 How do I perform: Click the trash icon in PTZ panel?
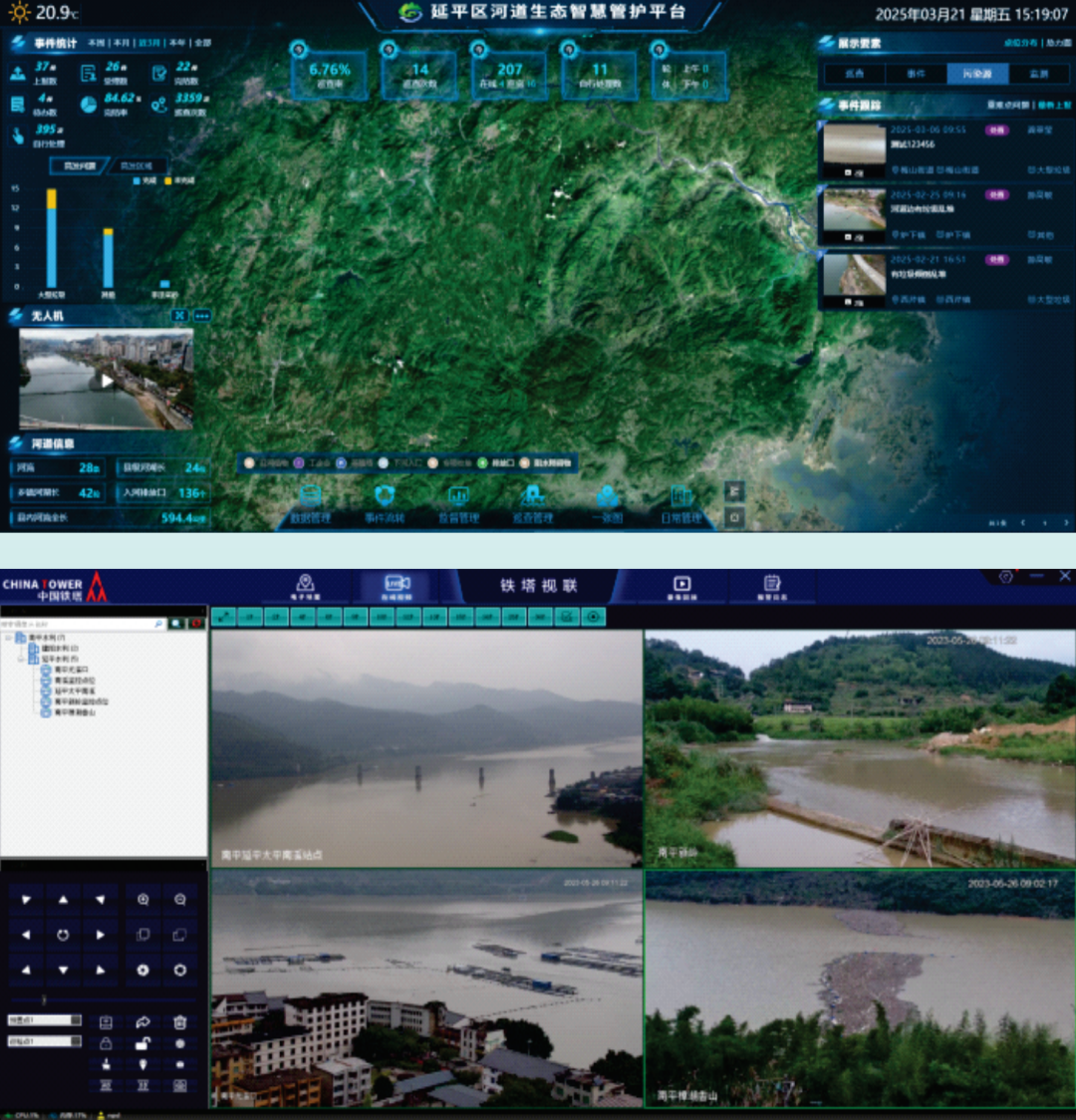pos(179,1022)
